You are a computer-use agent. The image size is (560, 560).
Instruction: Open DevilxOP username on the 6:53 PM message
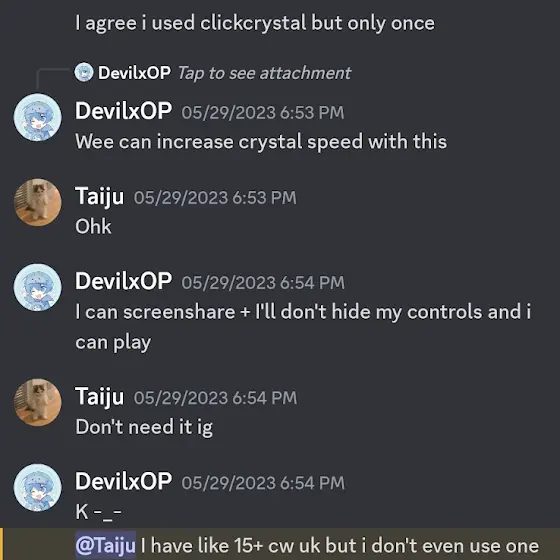[x=124, y=111]
